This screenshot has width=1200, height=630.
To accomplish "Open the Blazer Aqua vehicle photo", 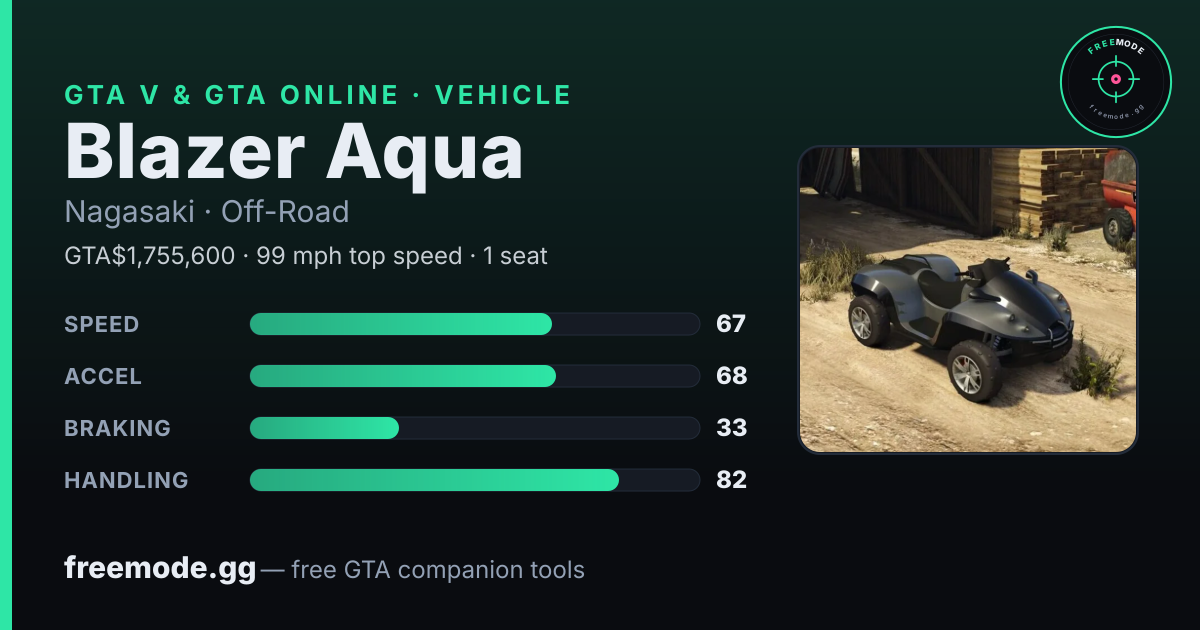I will (967, 300).
